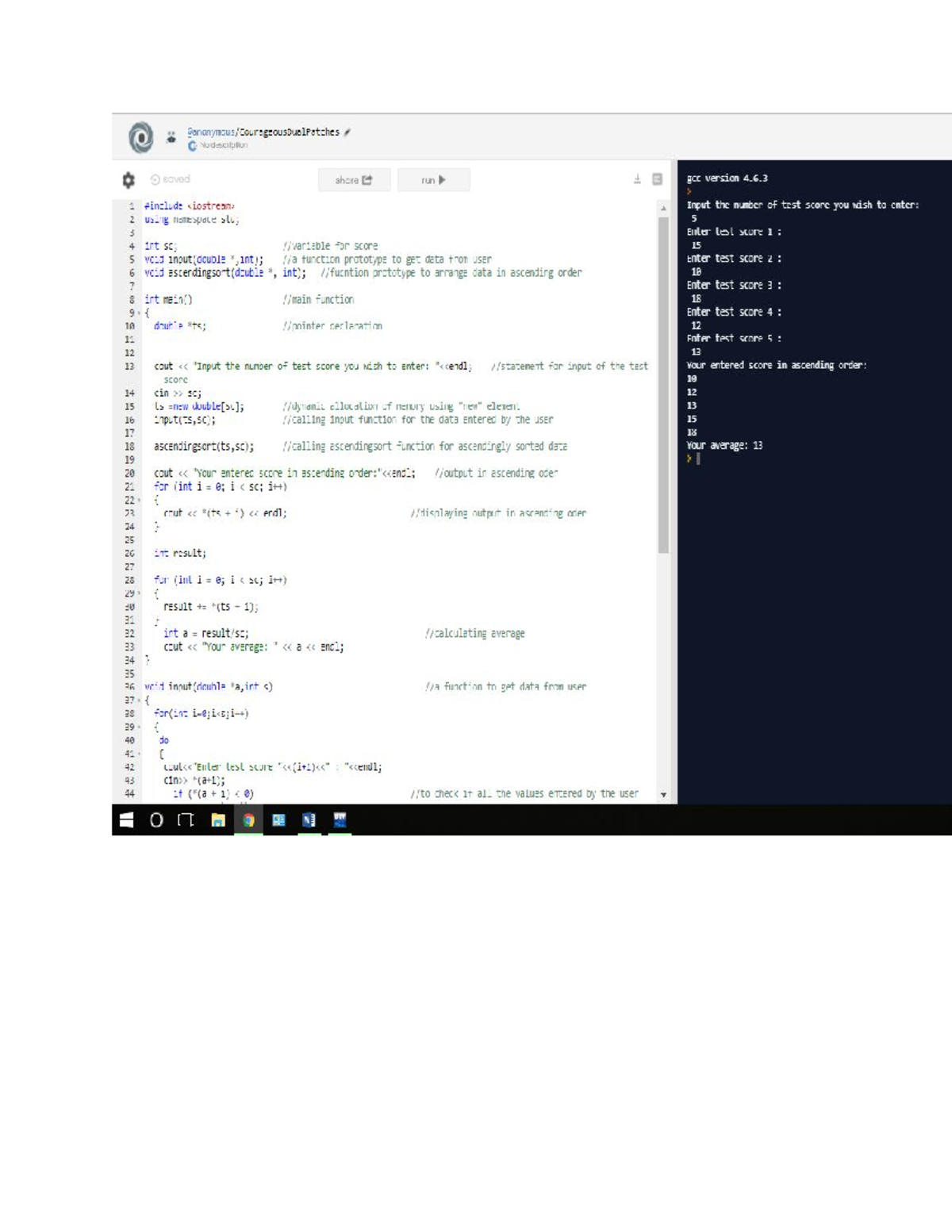Open OneNote from the taskbar
Image resolution: width=952 pixels, height=1232 pixels.
(309, 819)
